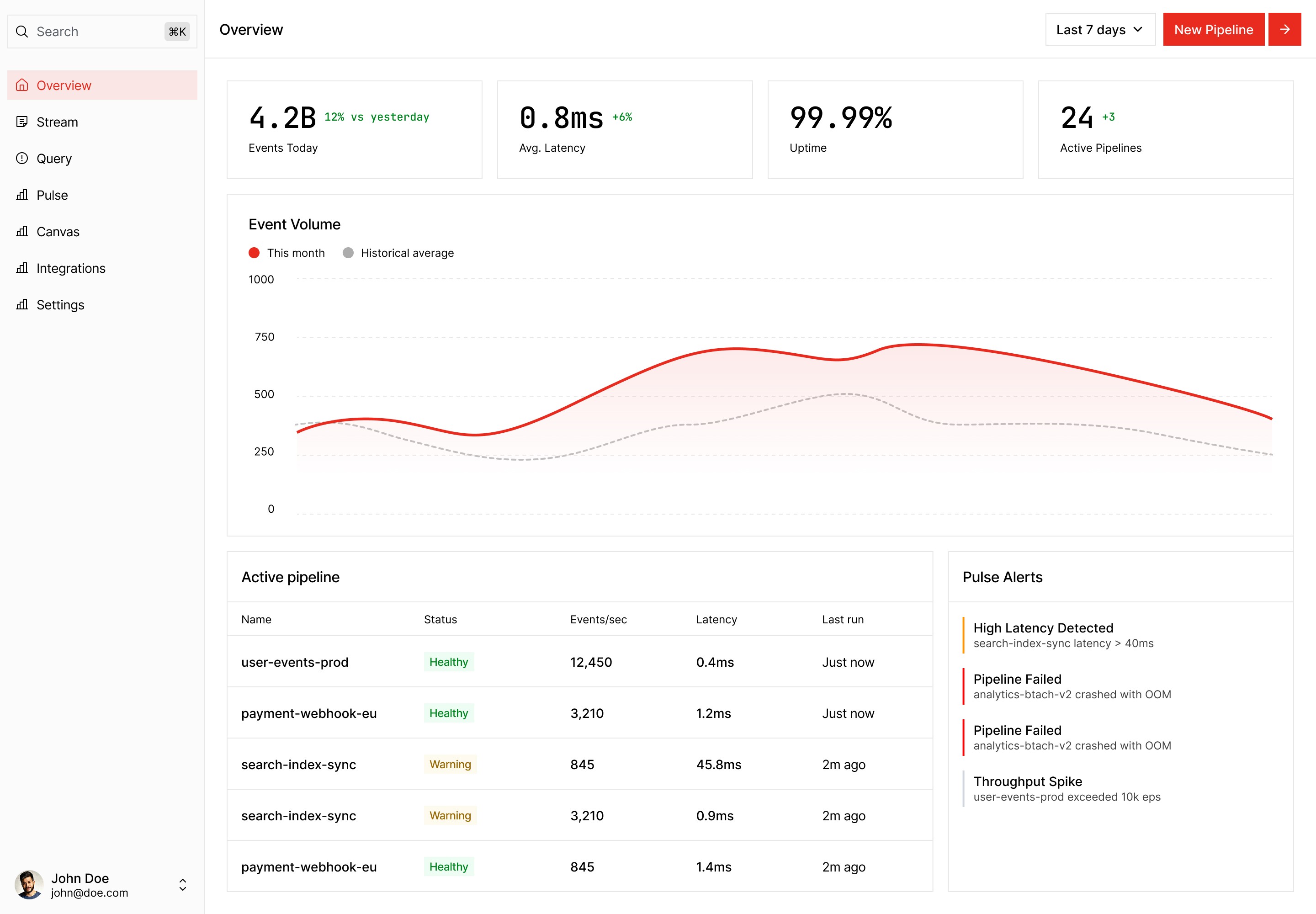Click the search magnifier icon
This screenshot has height=914, width=1316.
[22, 32]
